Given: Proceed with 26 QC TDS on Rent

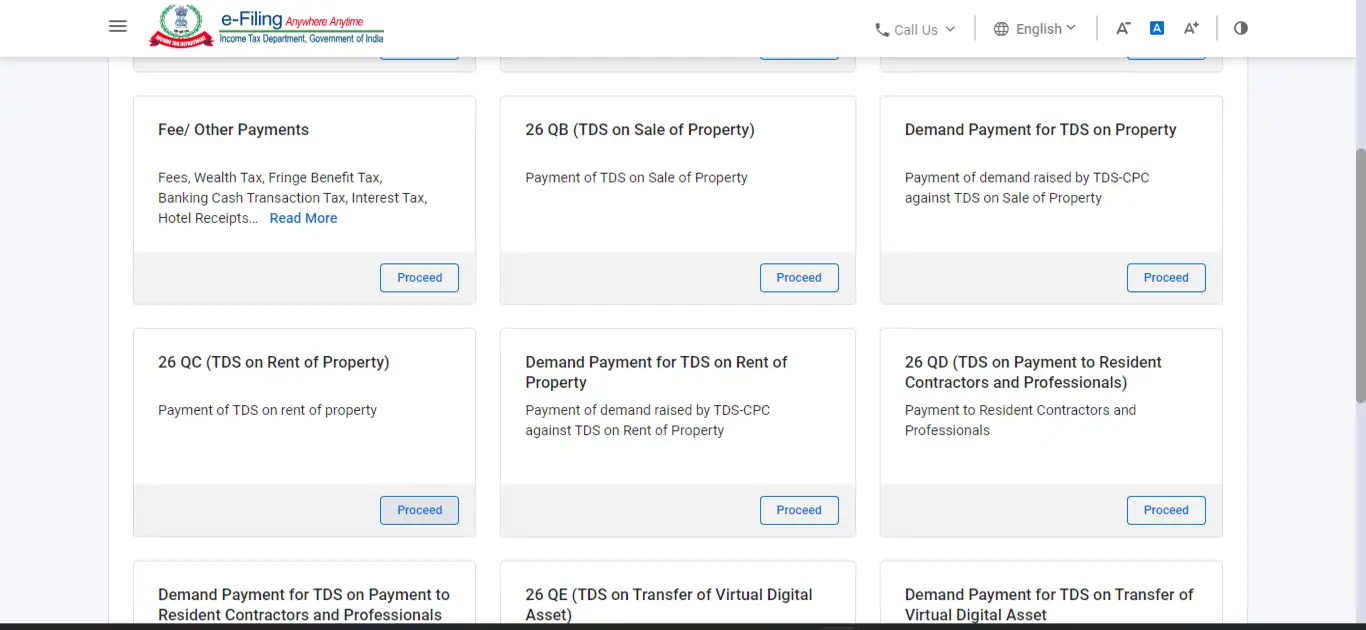Looking at the screenshot, I should pyautogui.click(x=419, y=510).
